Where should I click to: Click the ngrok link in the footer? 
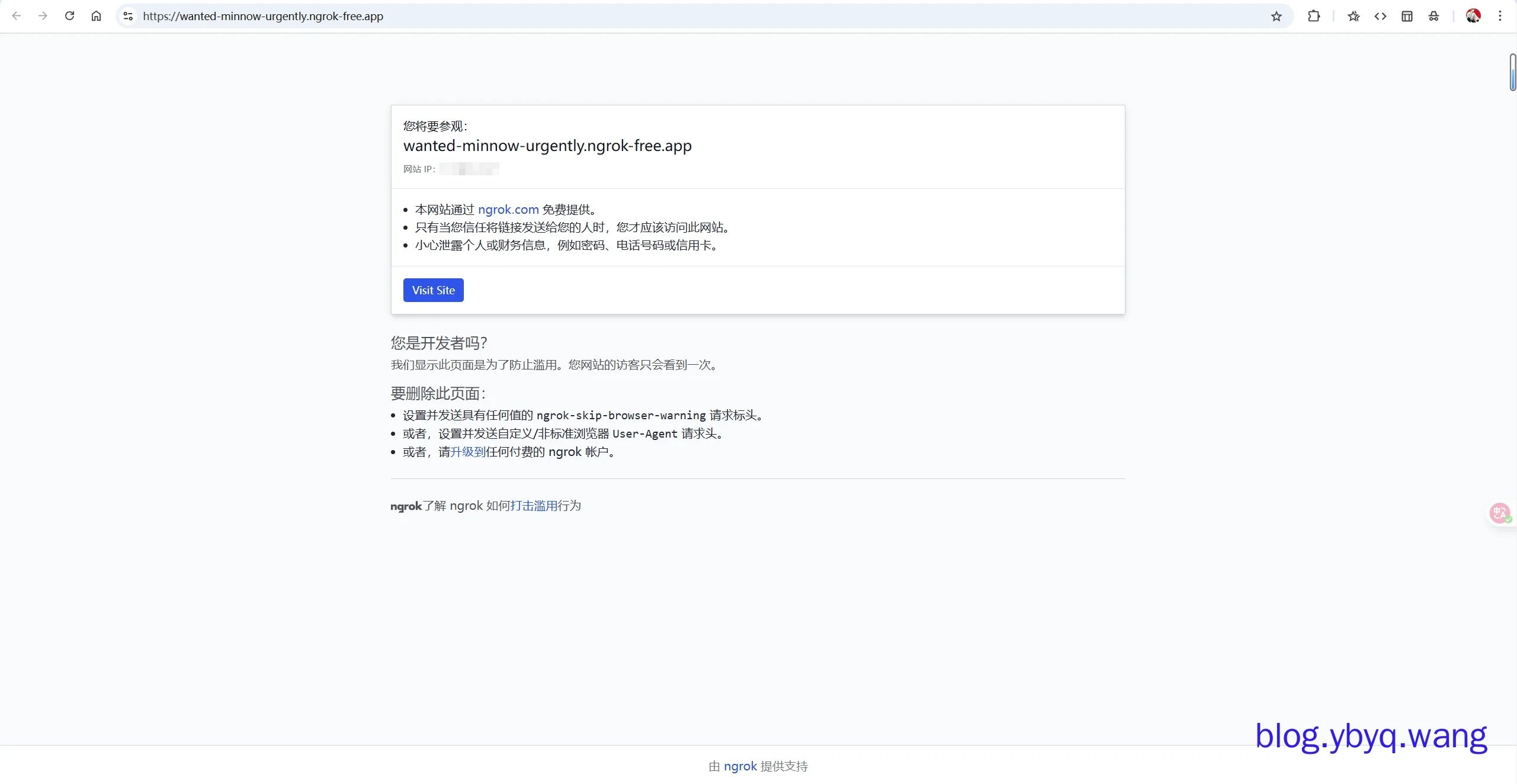click(740, 766)
